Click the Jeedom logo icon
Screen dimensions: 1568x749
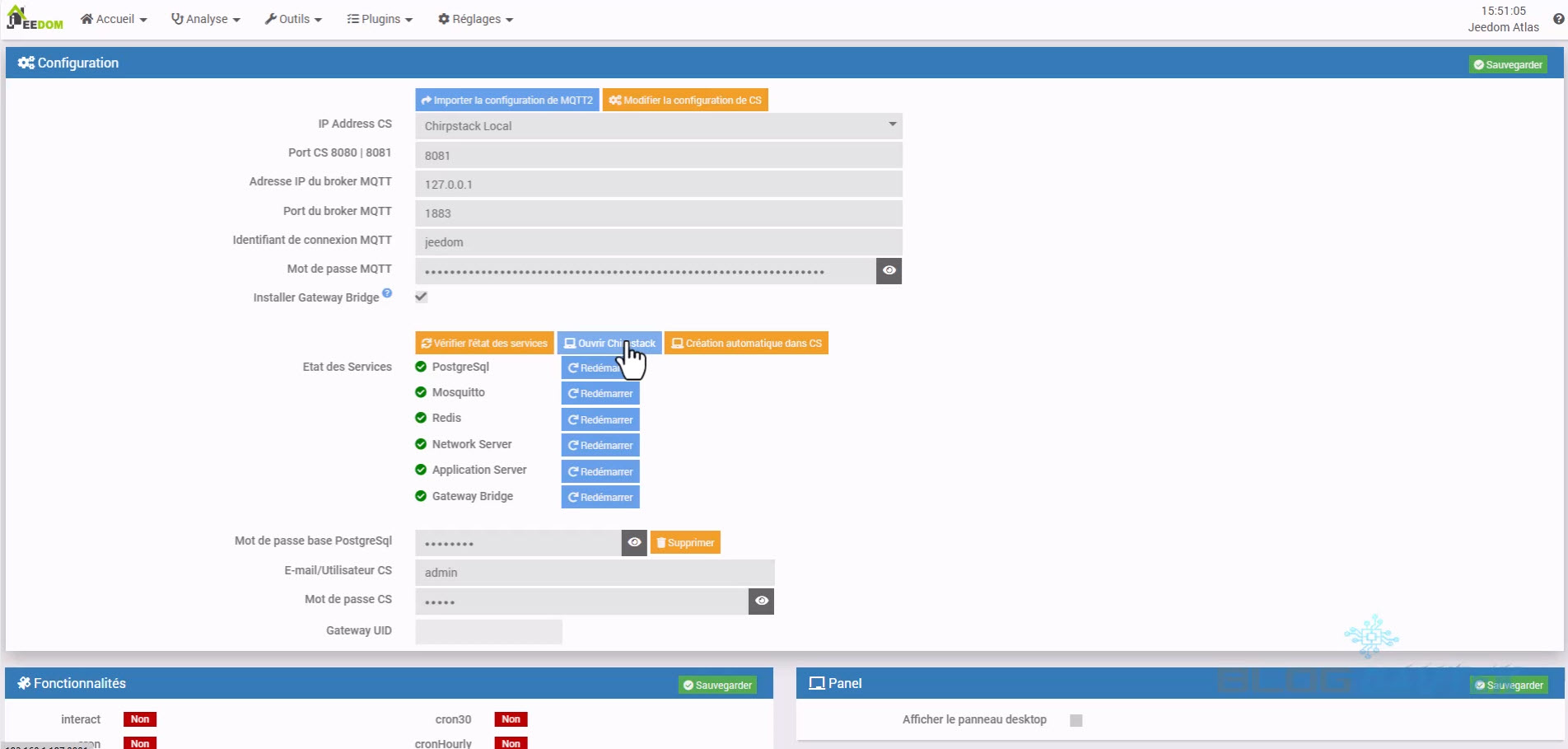[35, 18]
